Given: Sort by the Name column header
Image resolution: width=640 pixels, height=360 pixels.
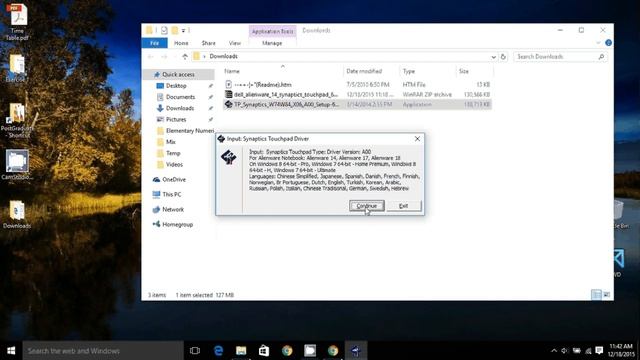Looking at the screenshot, I should [x=232, y=71].
